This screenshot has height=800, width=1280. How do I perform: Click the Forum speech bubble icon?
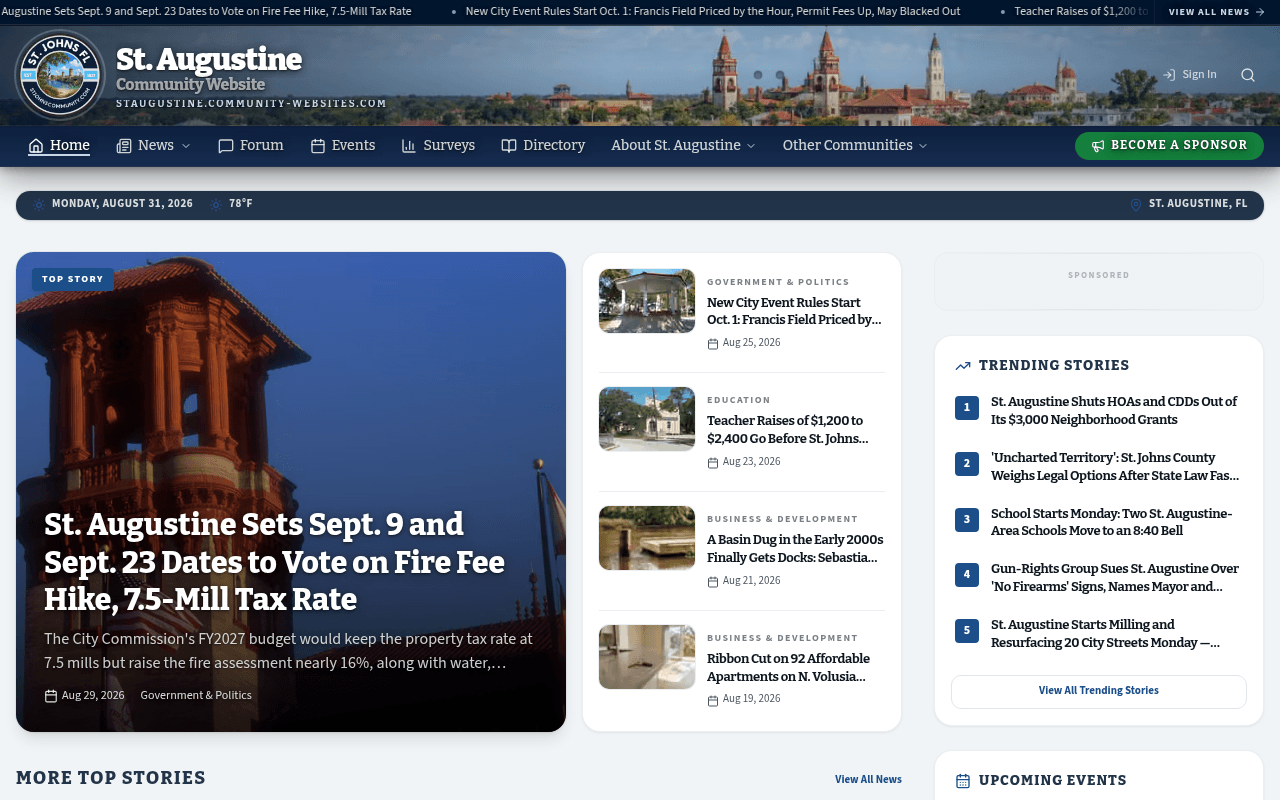[x=226, y=146]
